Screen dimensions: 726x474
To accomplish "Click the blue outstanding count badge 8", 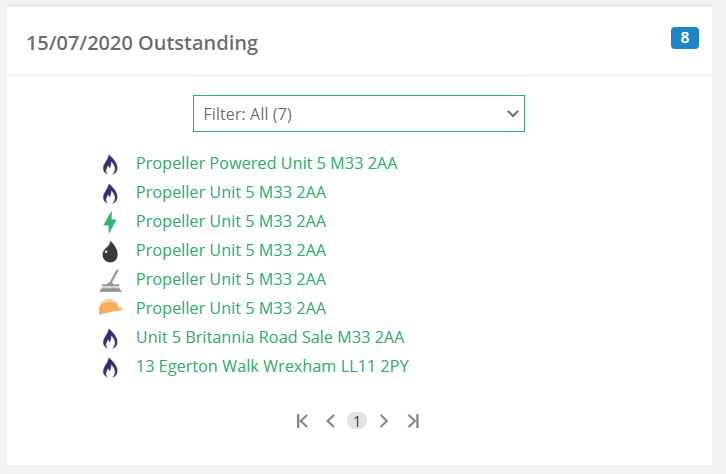I will pos(684,39).
